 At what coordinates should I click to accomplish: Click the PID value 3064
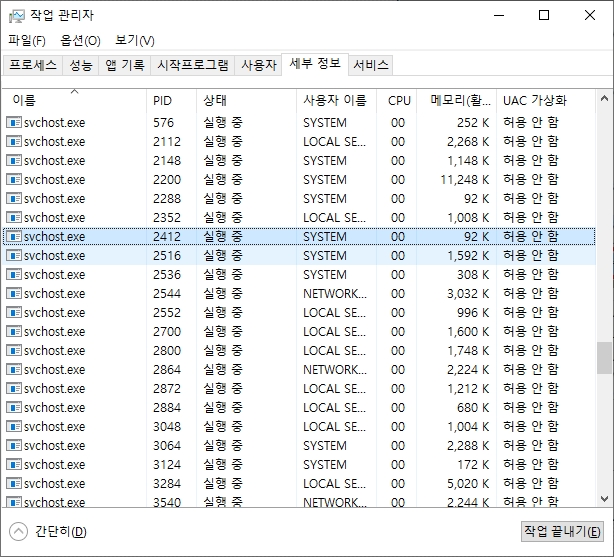point(167,445)
